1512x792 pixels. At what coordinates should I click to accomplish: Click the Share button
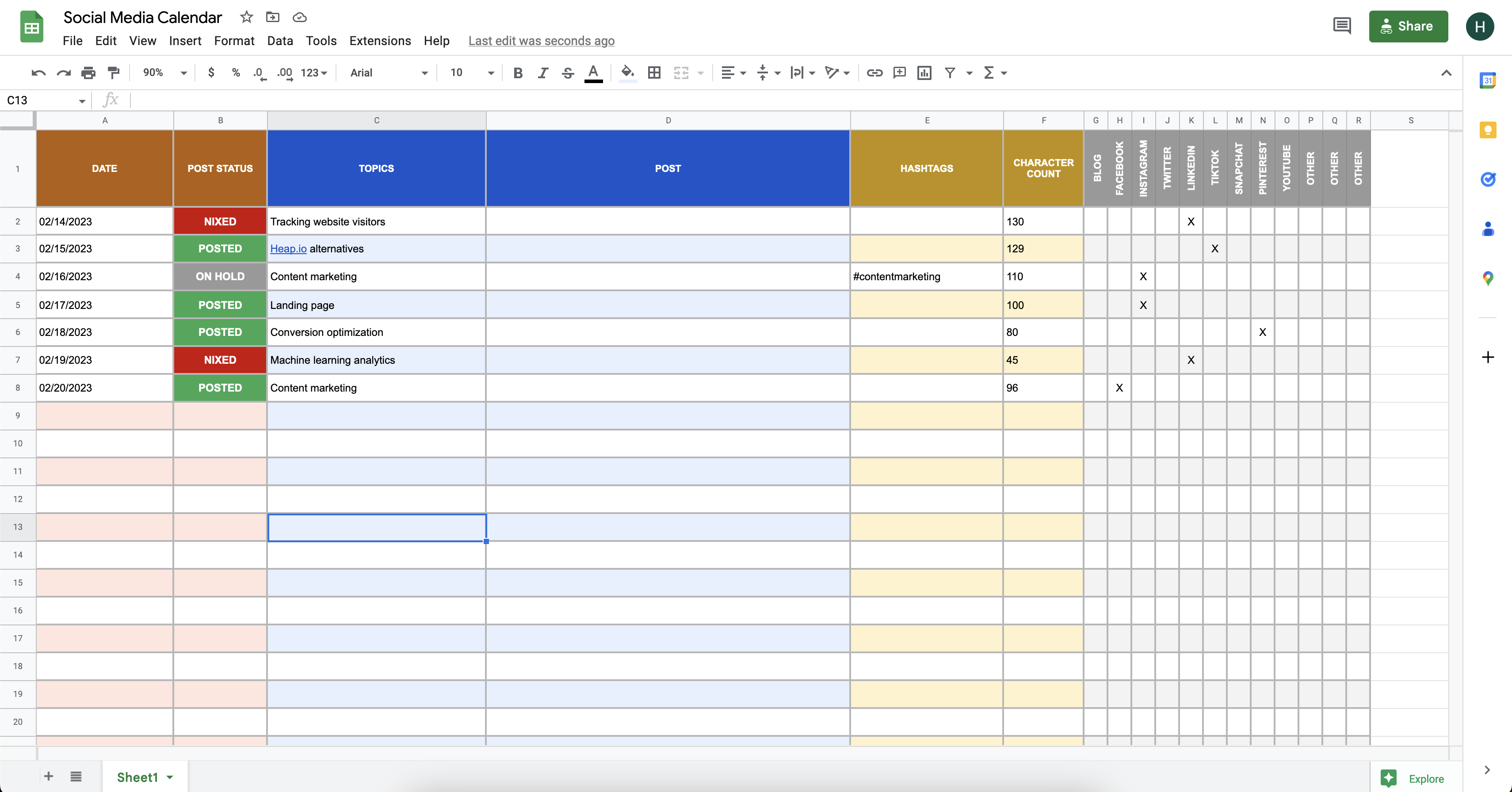[1408, 27]
